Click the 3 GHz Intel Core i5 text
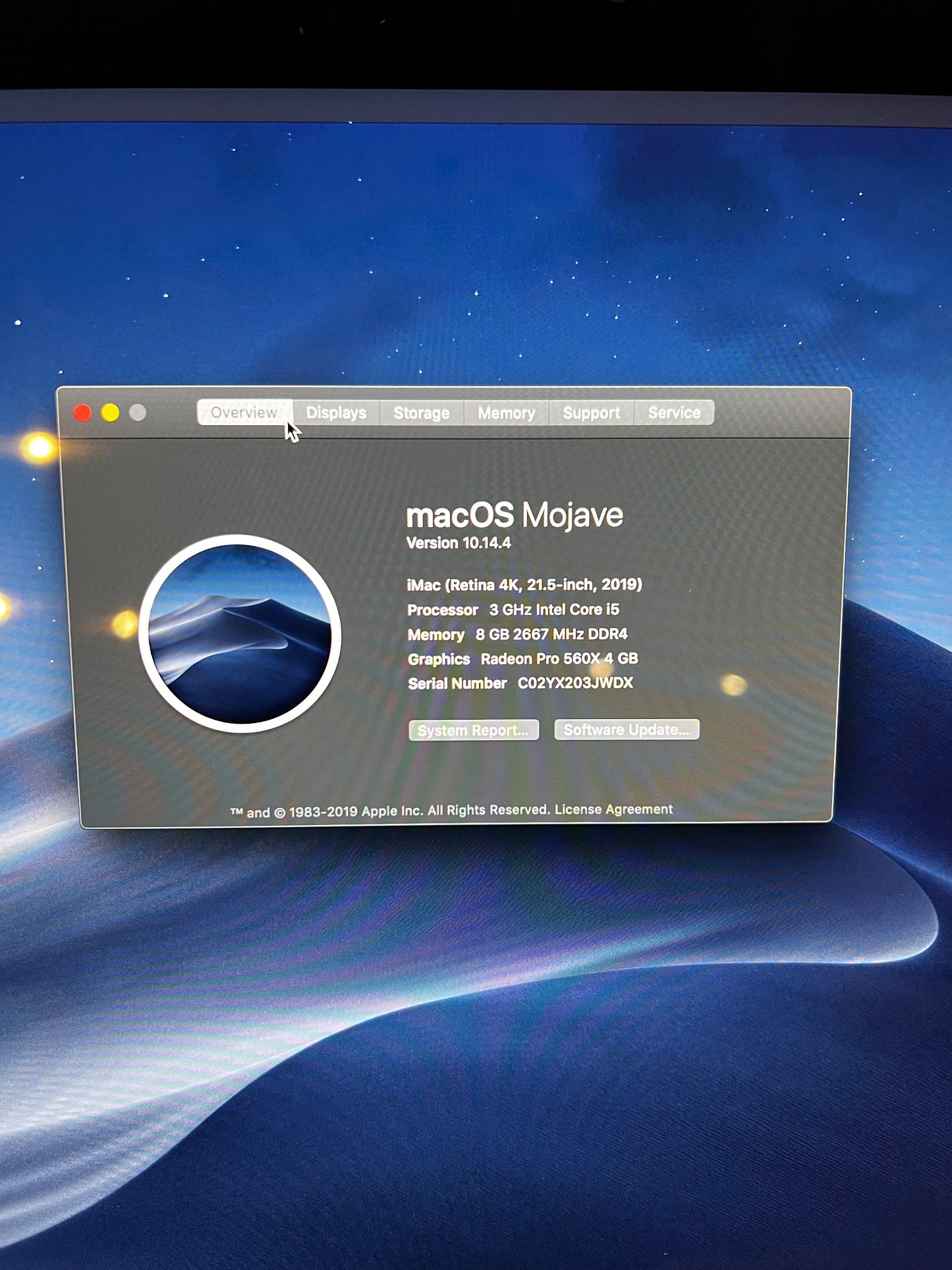Image resolution: width=952 pixels, height=1270 pixels. [x=554, y=610]
